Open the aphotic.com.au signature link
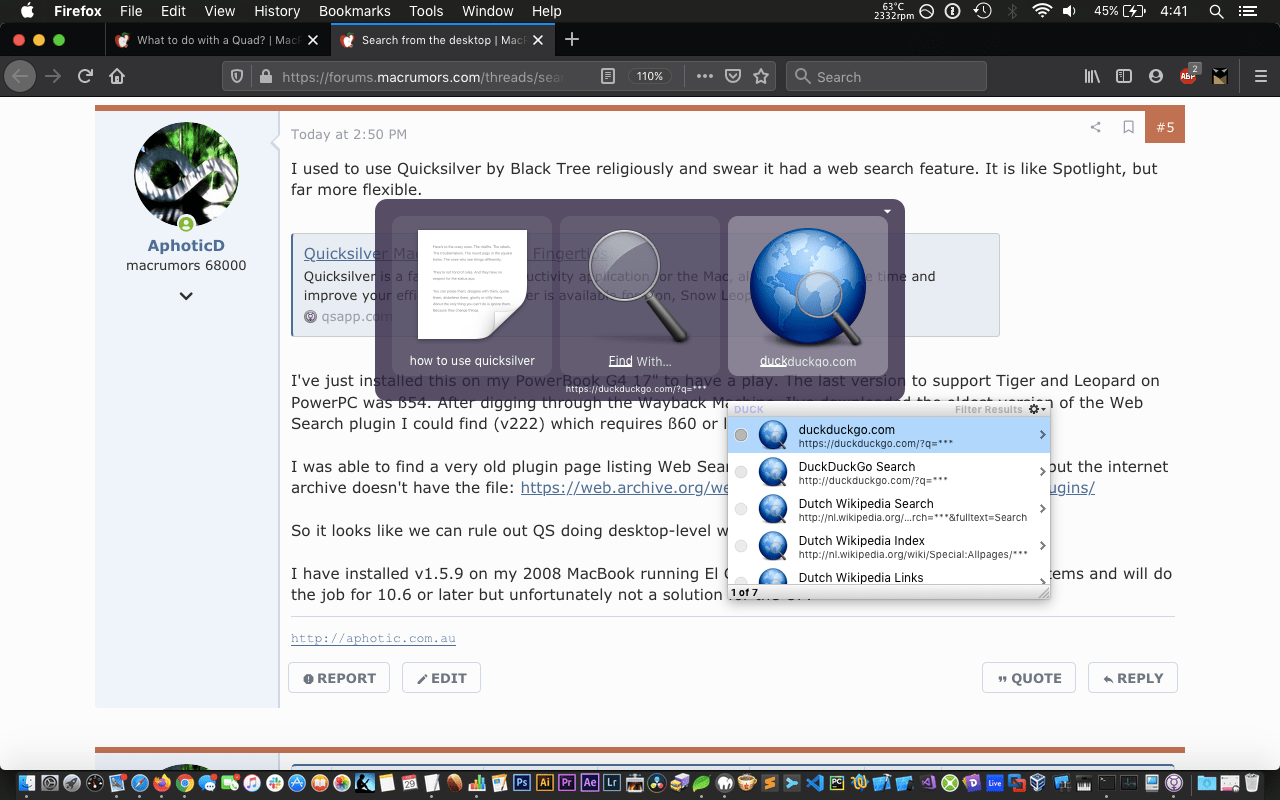This screenshot has width=1280, height=800. 373,638
